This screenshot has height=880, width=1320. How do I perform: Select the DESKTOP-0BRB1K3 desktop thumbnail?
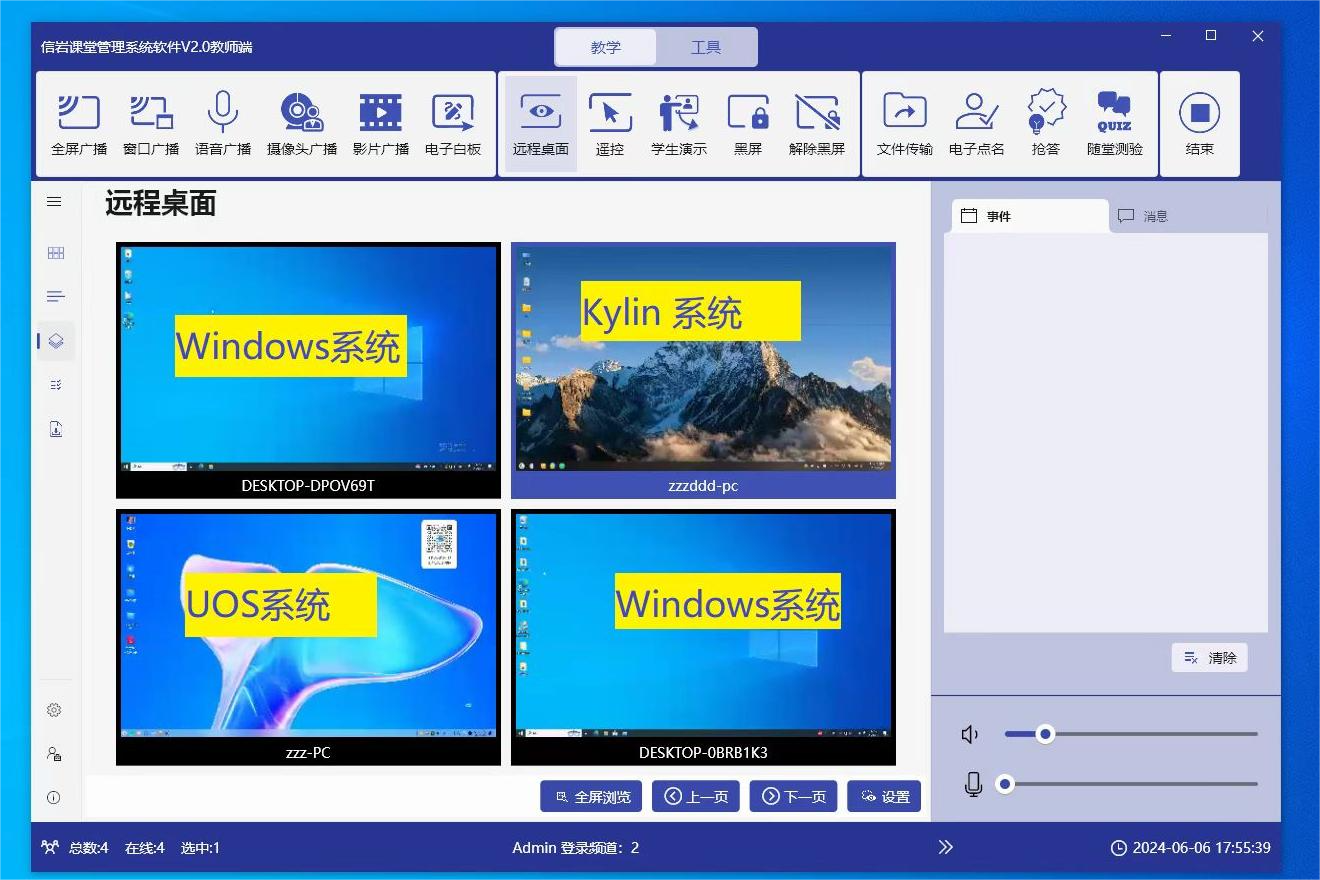pyautogui.click(x=703, y=637)
